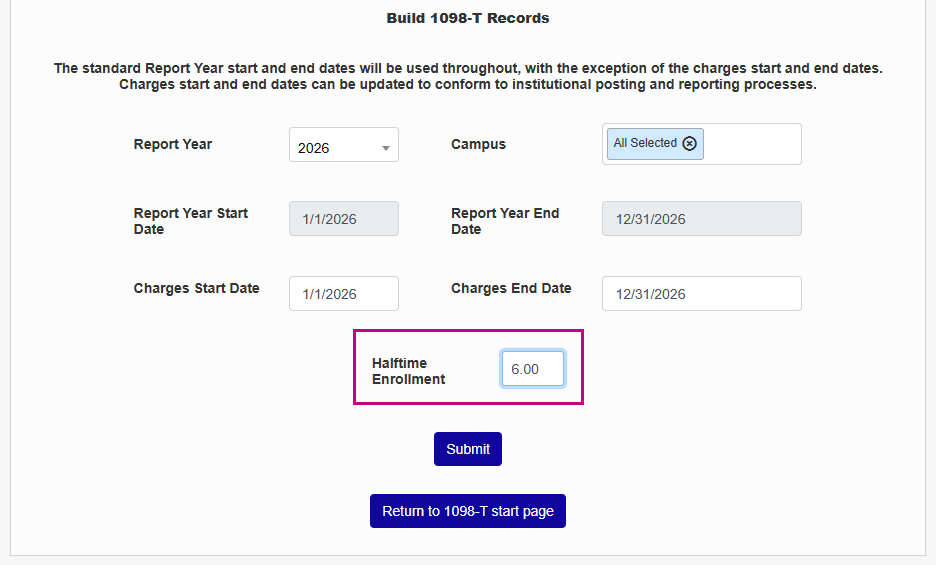The image size is (936, 565).
Task: Click the Report Year End Date label
Action: click(x=505, y=221)
